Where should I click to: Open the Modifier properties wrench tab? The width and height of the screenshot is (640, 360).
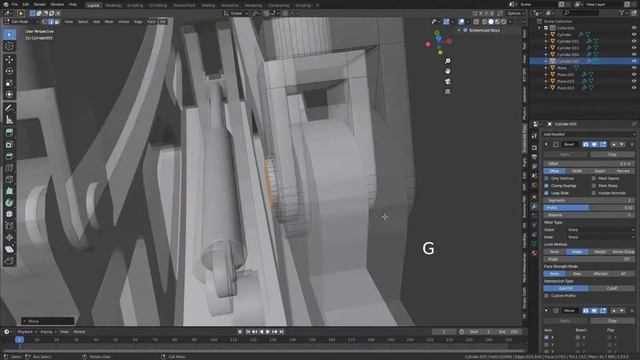coord(534,207)
